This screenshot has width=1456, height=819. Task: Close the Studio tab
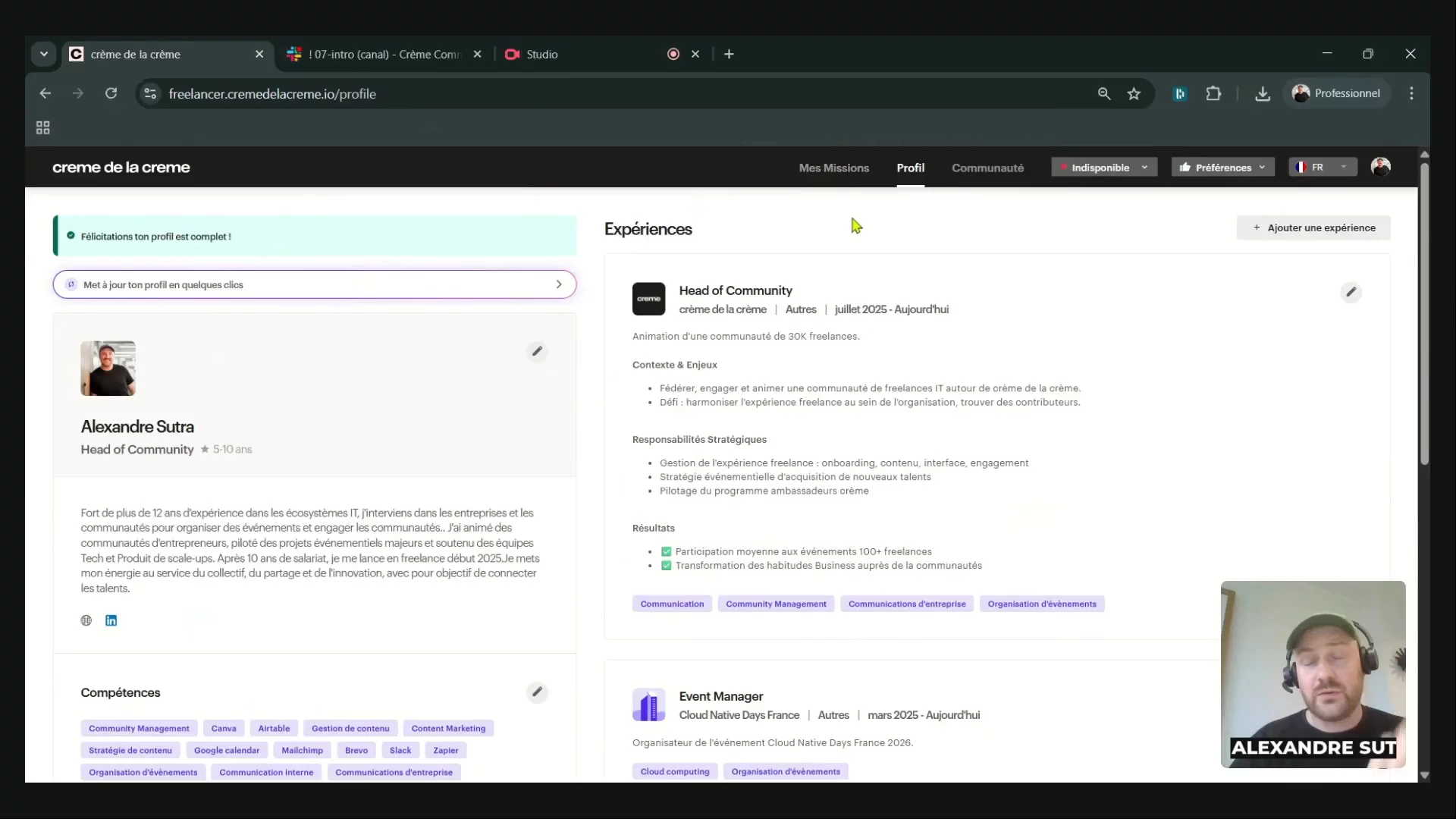coord(695,54)
